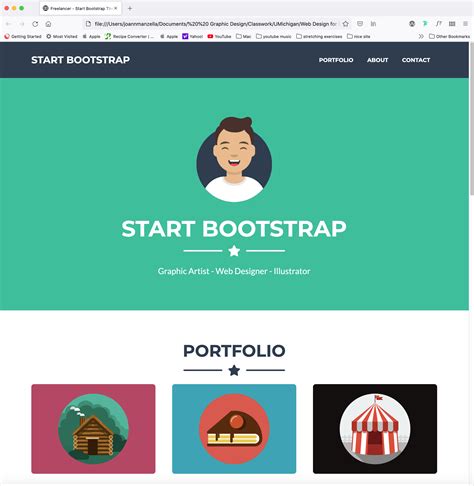This screenshot has width=474, height=486.
Task: Show more bookmarks via double chevron
Action: (421, 36)
